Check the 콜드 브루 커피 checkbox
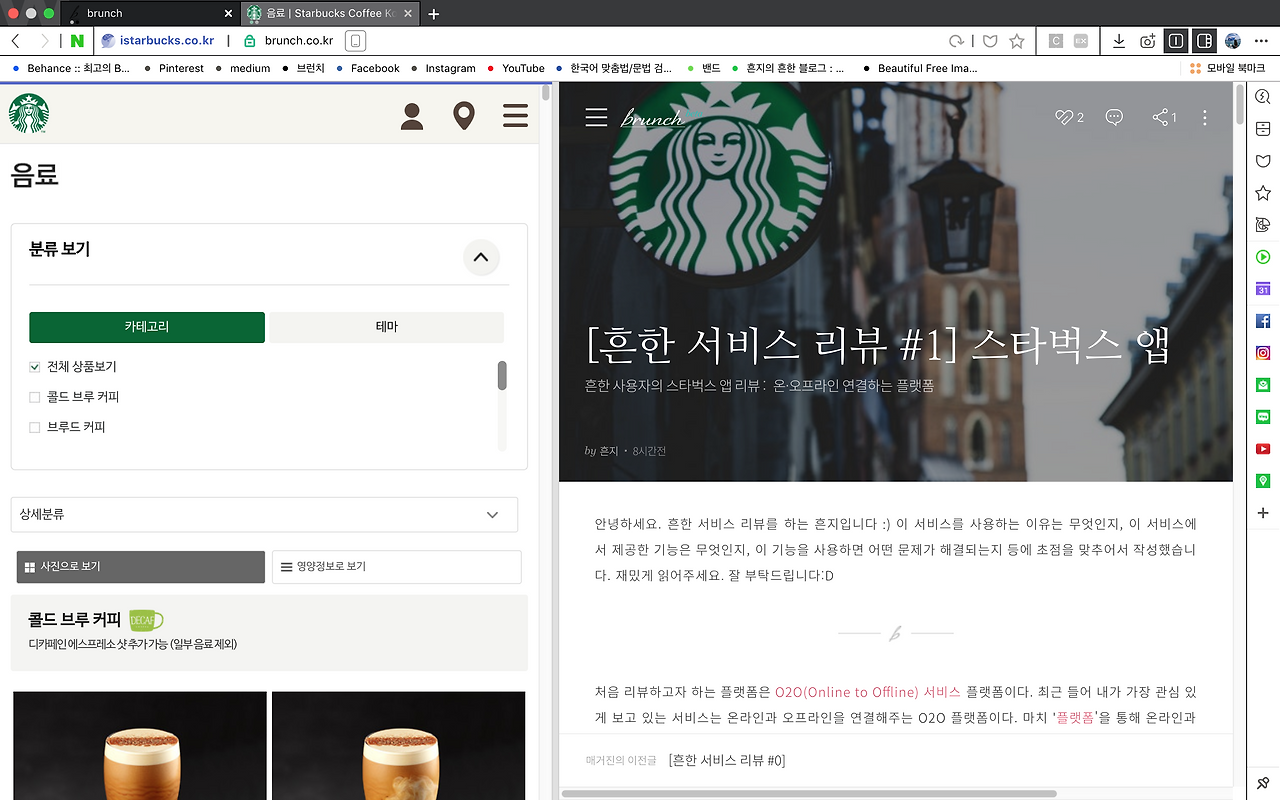This screenshot has width=1280, height=800. 34,397
